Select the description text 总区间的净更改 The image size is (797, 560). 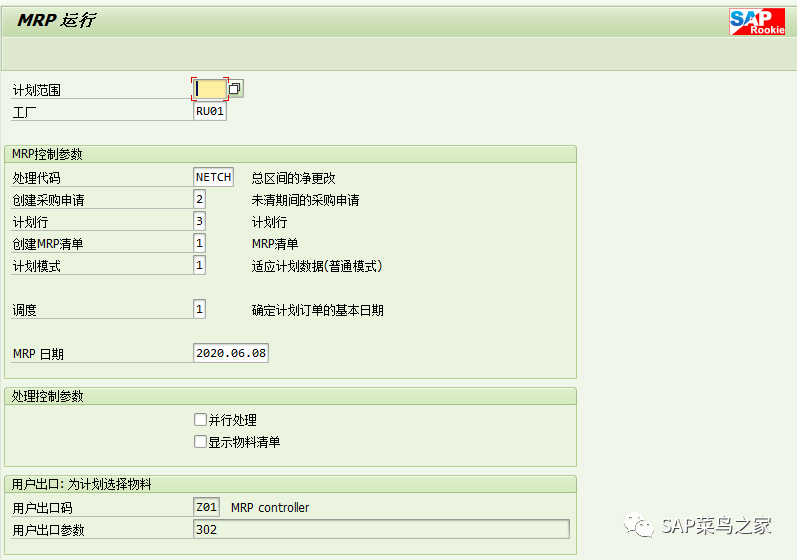tap(293, 178)
